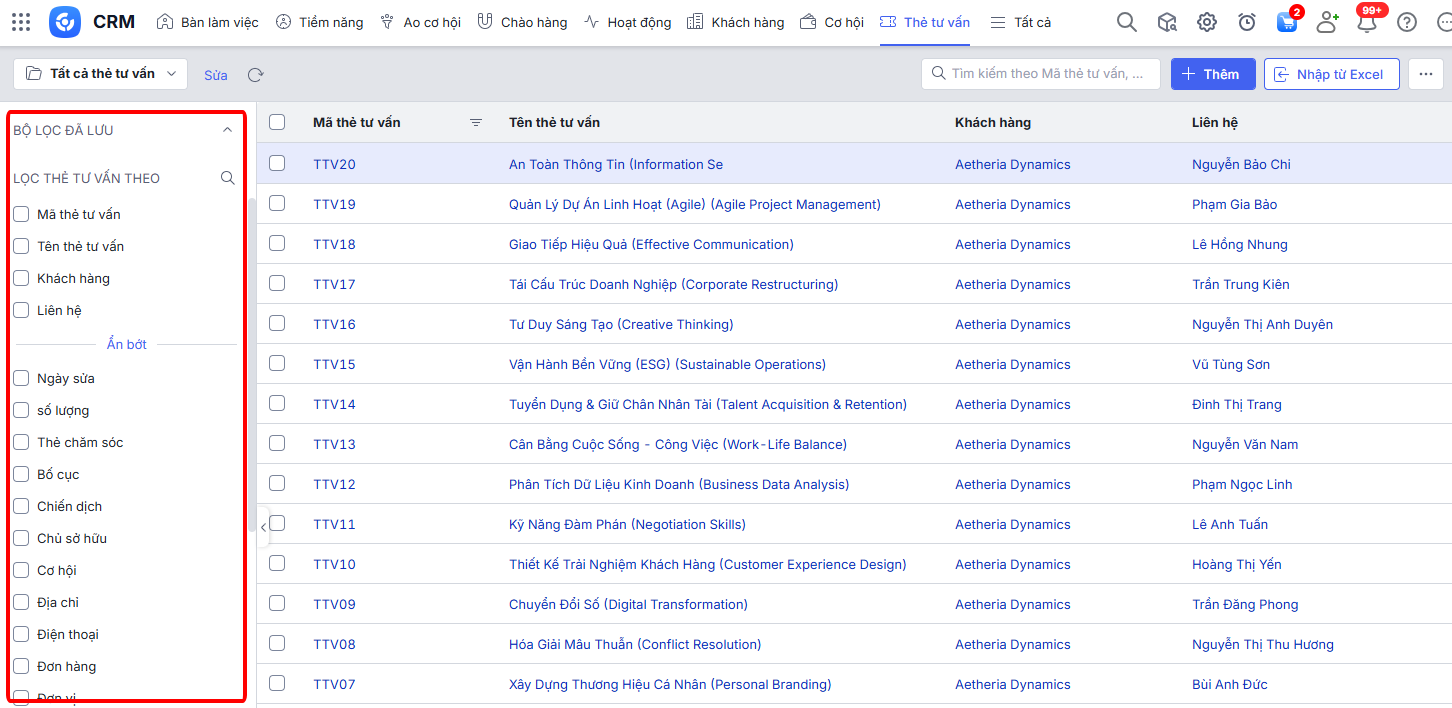Viewport: 1452px width, 708px height.
Task: Click the add user icon in top bar
Action: (1327, 22)
